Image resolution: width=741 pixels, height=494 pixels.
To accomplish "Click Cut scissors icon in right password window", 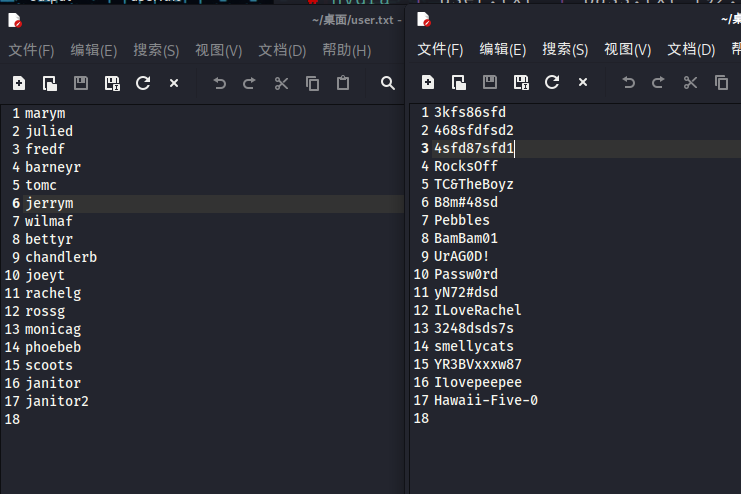I will pos(690,83).
